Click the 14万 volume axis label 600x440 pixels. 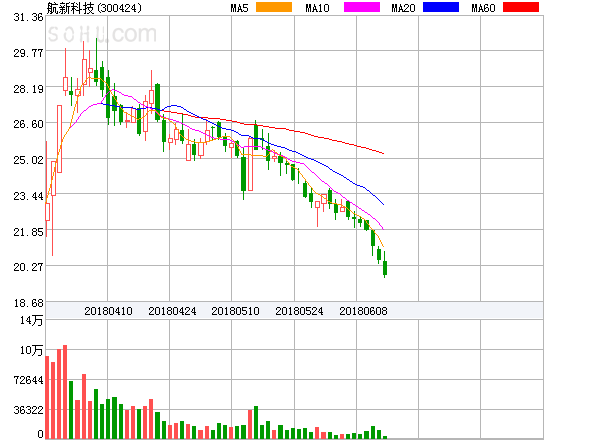(32, 320)
